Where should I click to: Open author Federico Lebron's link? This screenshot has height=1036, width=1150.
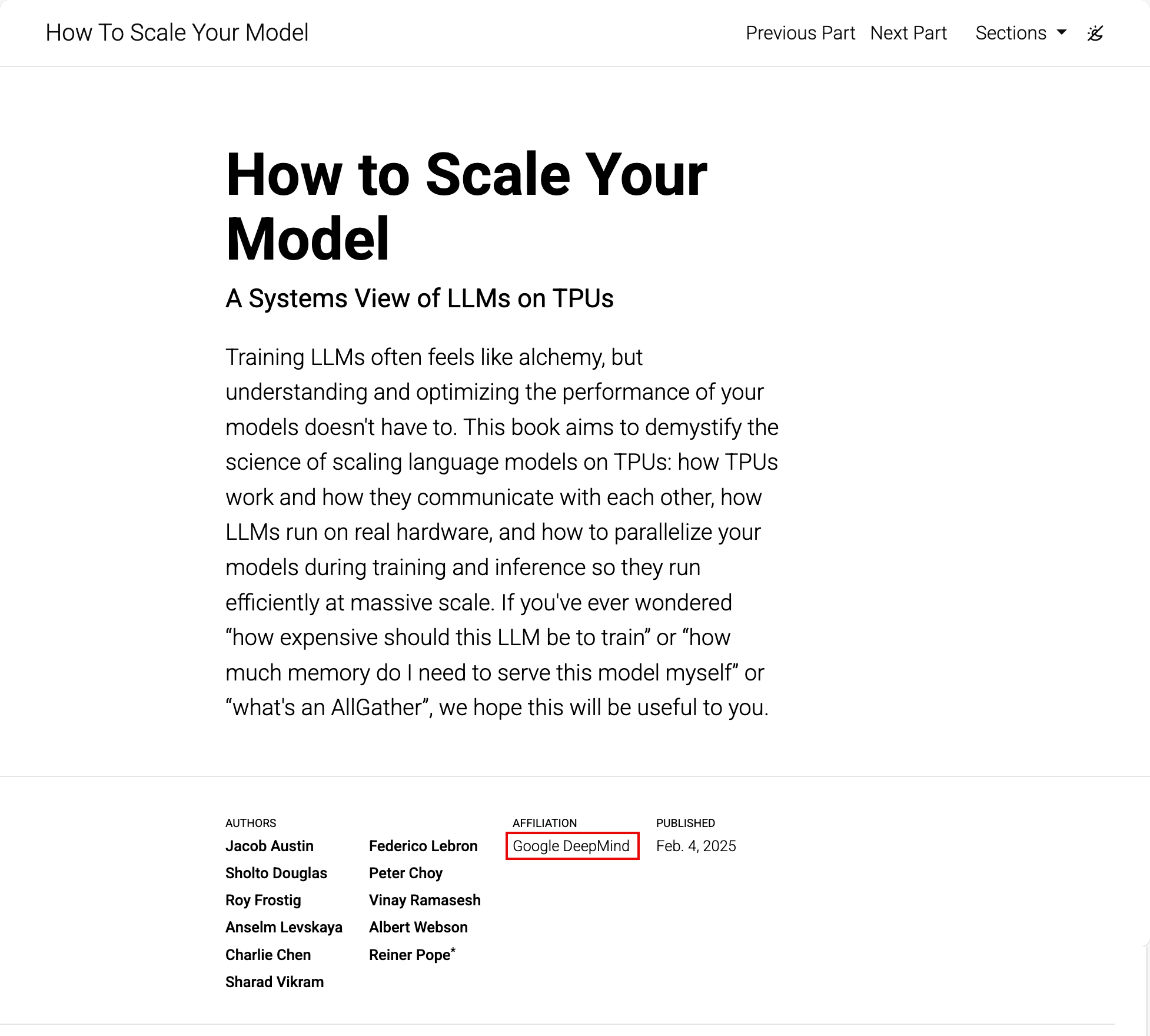click(x=423, y=846)
